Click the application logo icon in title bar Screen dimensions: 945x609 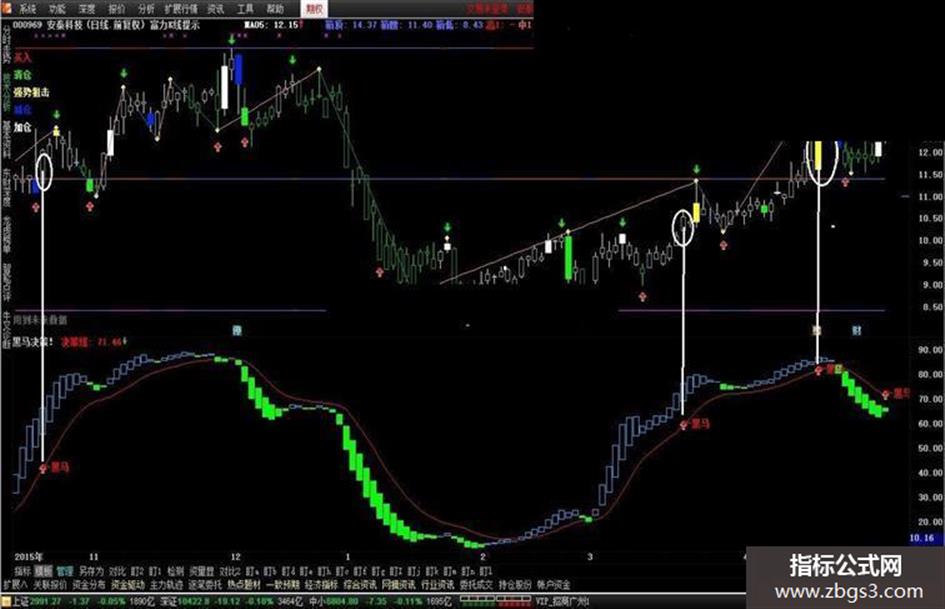(7, 8)
